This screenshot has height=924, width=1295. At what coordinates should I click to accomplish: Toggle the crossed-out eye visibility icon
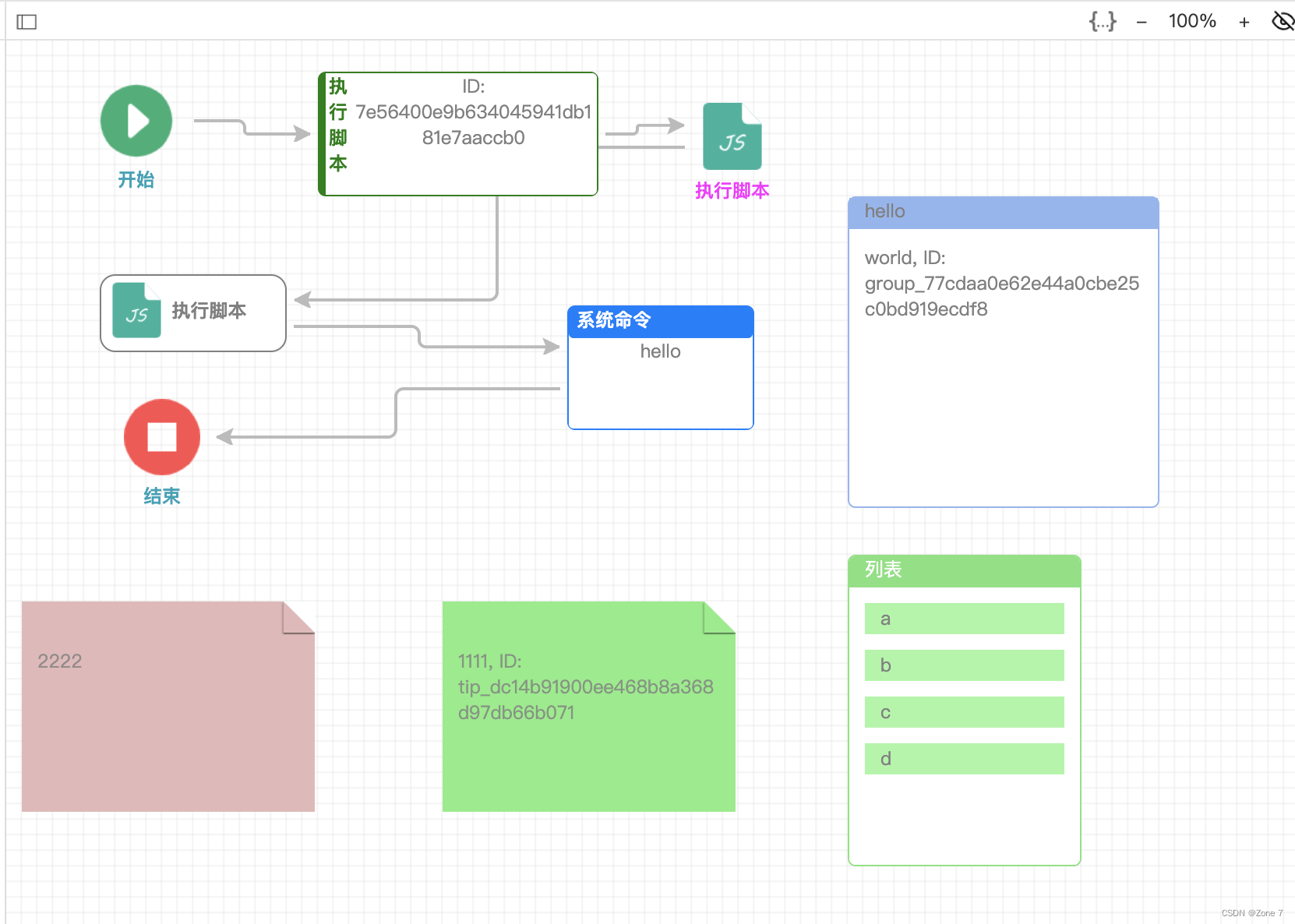point(1283,21)
